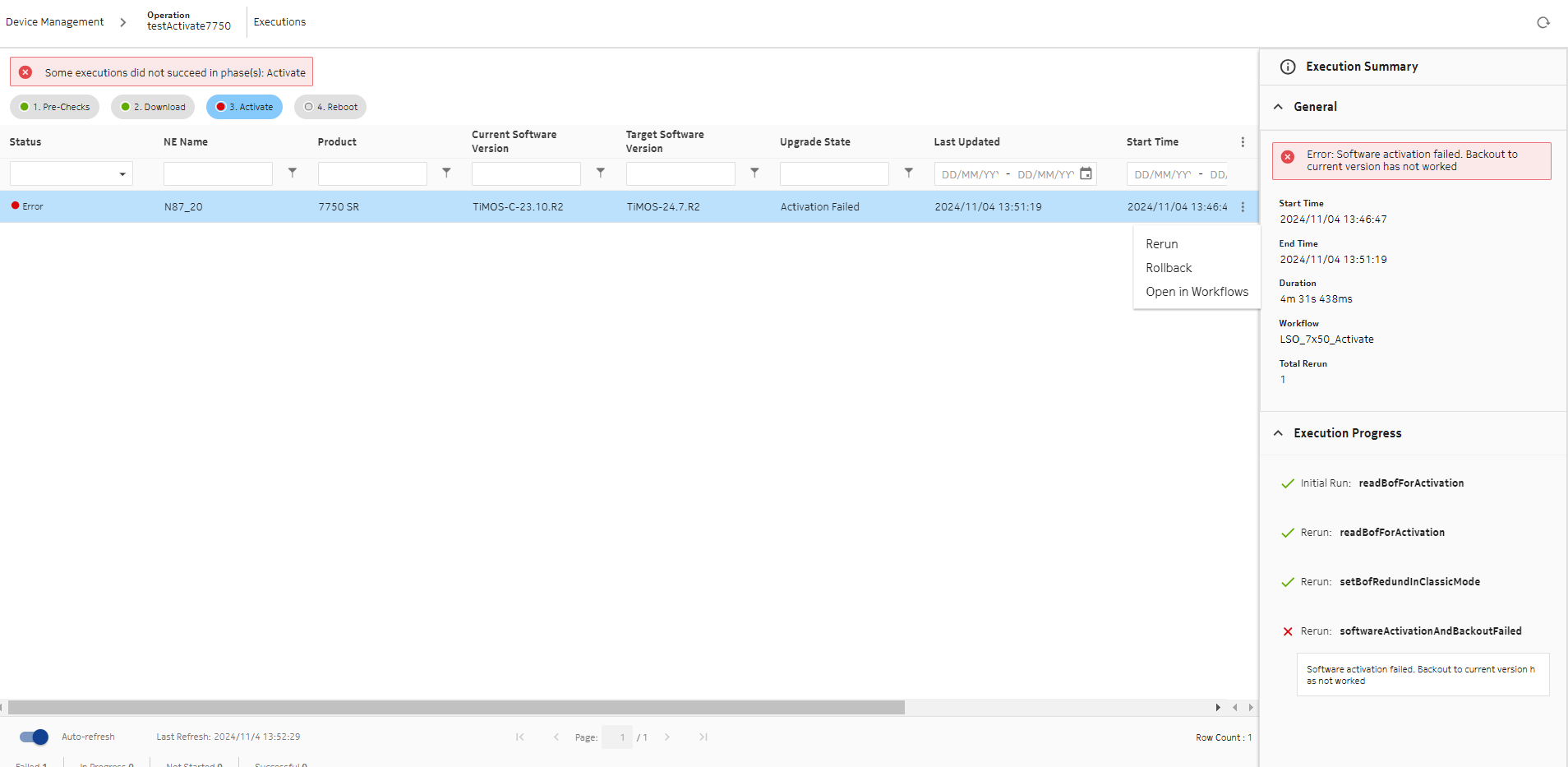This screenshot has height=767, width=1568.
Task: Choose Rollback from the context menu
Action: click(1168, 268)
